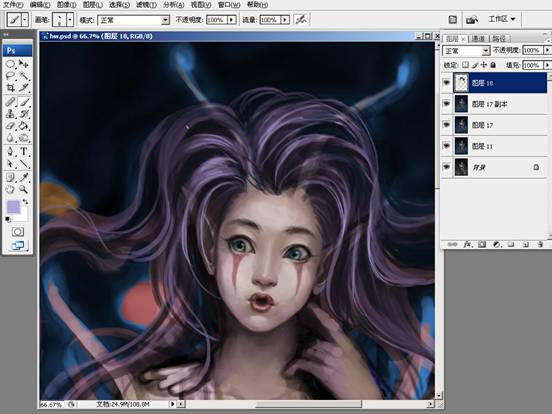The height and width of the screenshot is (414, 552).
Task: Click layer 17 副本 thumbnail
Action: (461, 104)
